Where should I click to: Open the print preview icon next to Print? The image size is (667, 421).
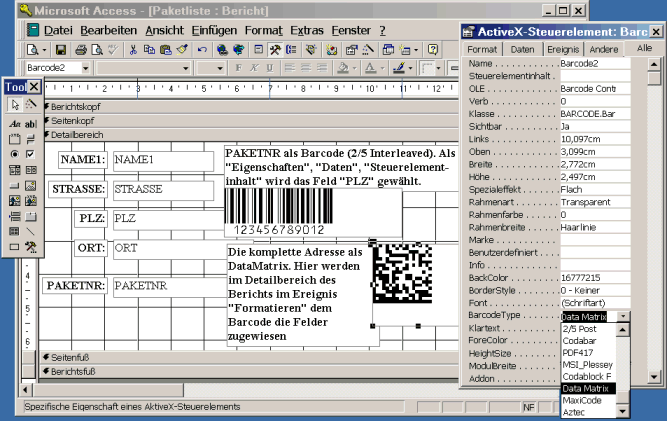coord(97,50)
